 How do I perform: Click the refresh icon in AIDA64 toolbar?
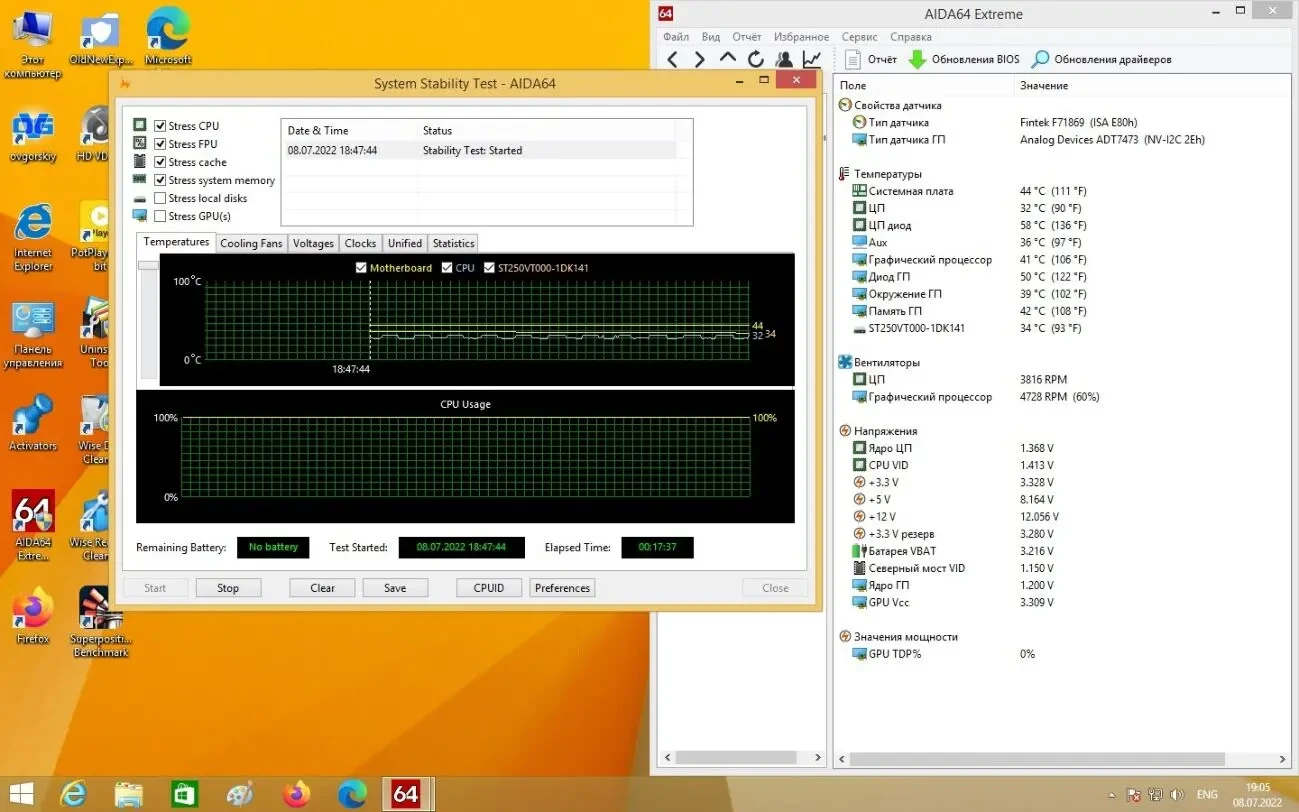point(755,58)
